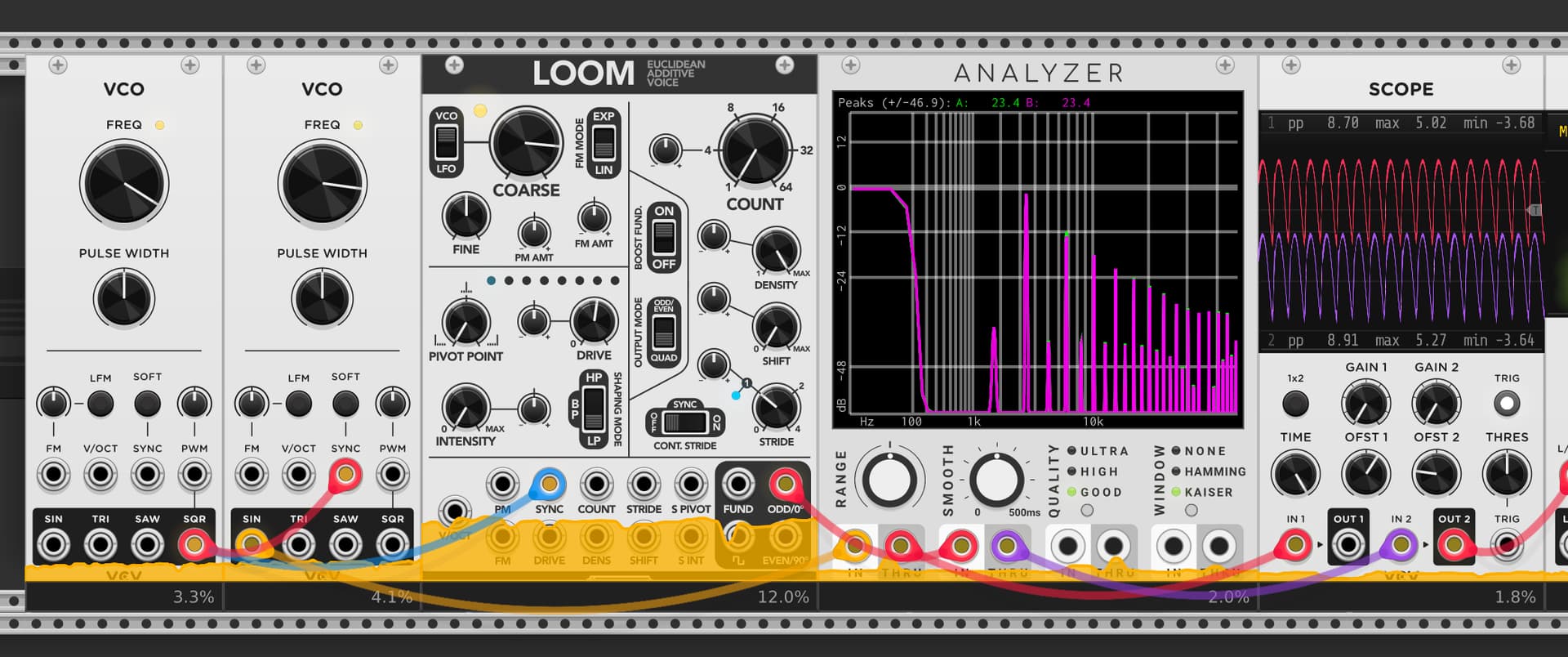1568x657 pixels.
Task: Click Analyzer's RANGE knob
Action: [889, 479]
